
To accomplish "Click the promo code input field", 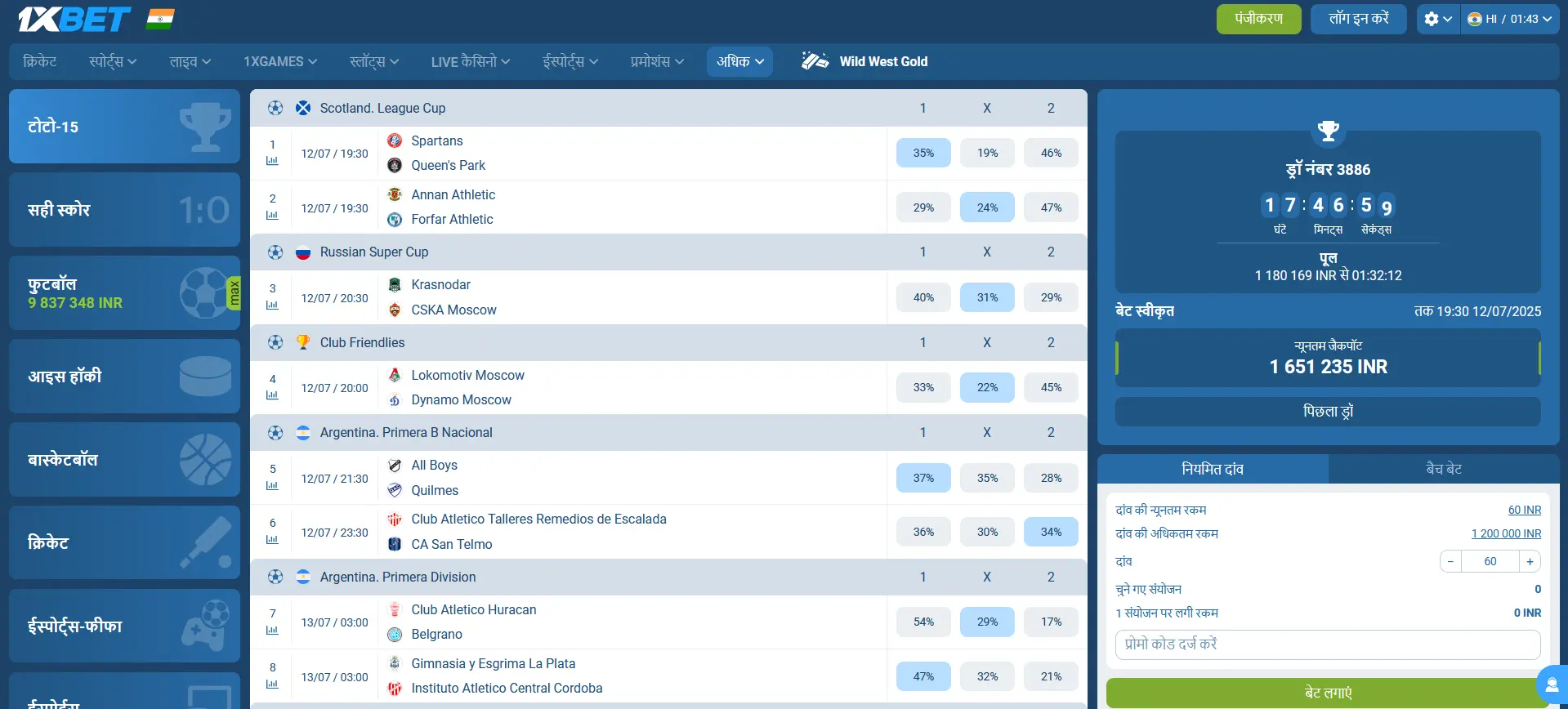I will coord(1328,644).
